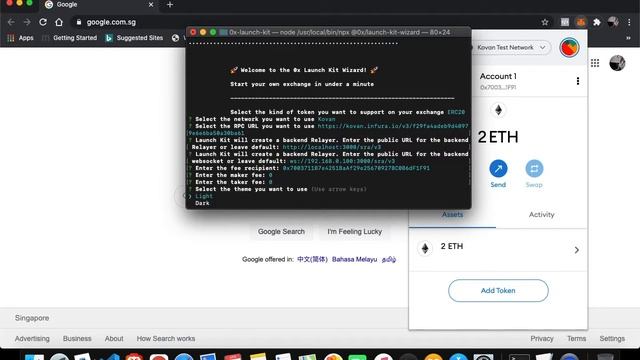Image resolution: width=640 pixels, height=360 pixels.
Task: Click the MetaMask account avatar
Action: point(569,47)
